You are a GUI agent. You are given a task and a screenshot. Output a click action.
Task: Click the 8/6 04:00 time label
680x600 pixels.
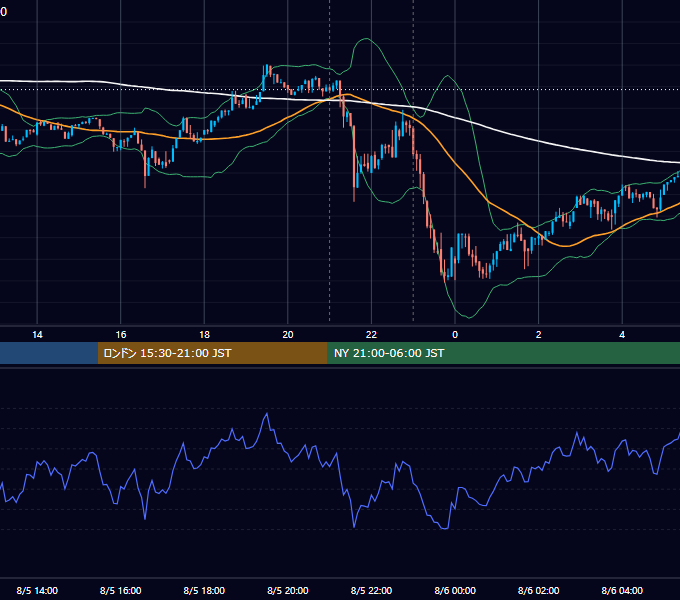click(x=622, y=590)
